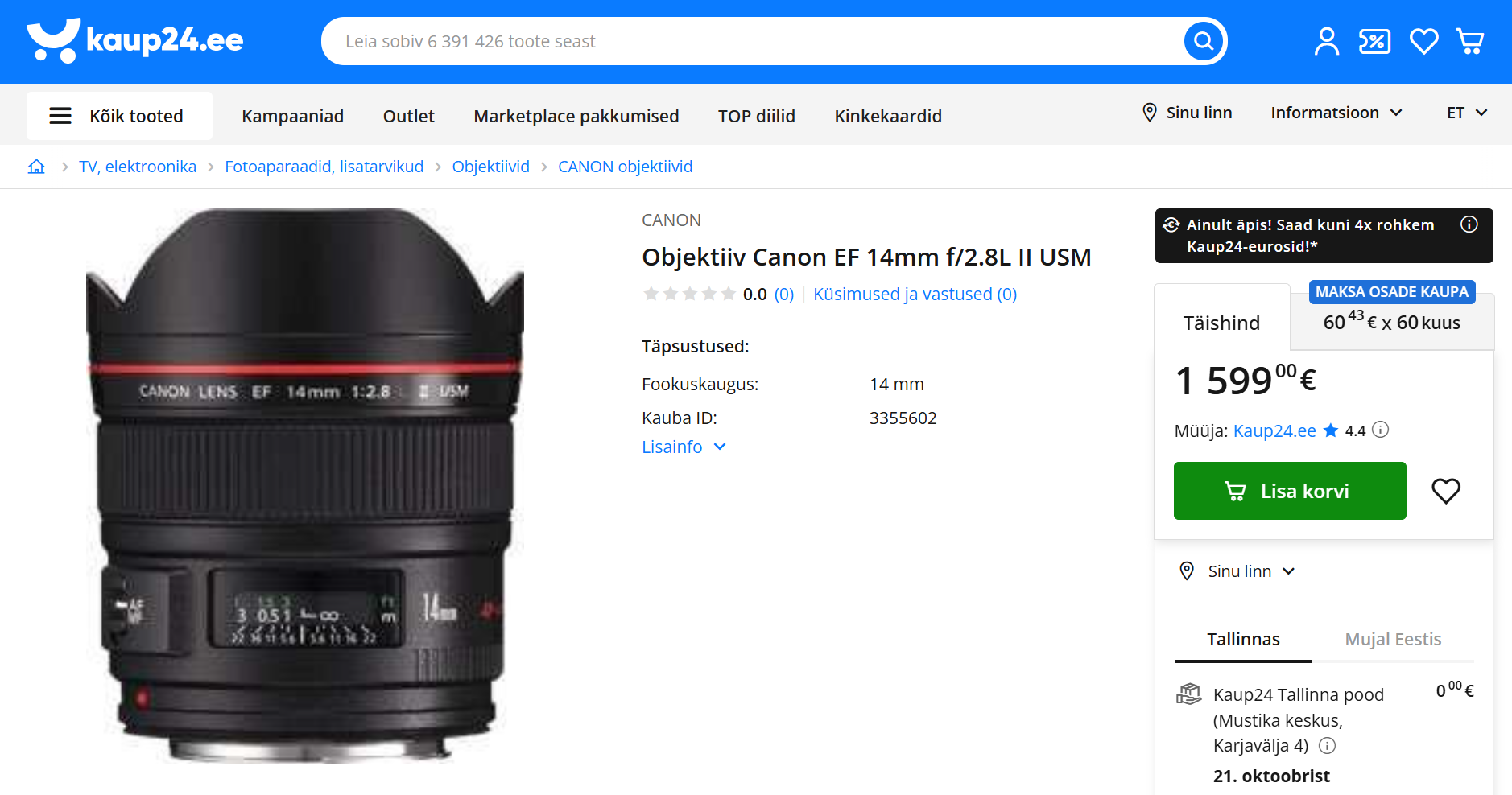
Task: Click the search magnifier button
Action: click(x=1204, y=41)
